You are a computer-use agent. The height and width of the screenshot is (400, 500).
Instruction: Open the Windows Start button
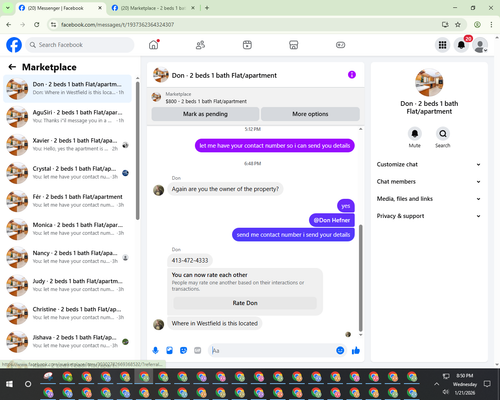pos(9,384)
